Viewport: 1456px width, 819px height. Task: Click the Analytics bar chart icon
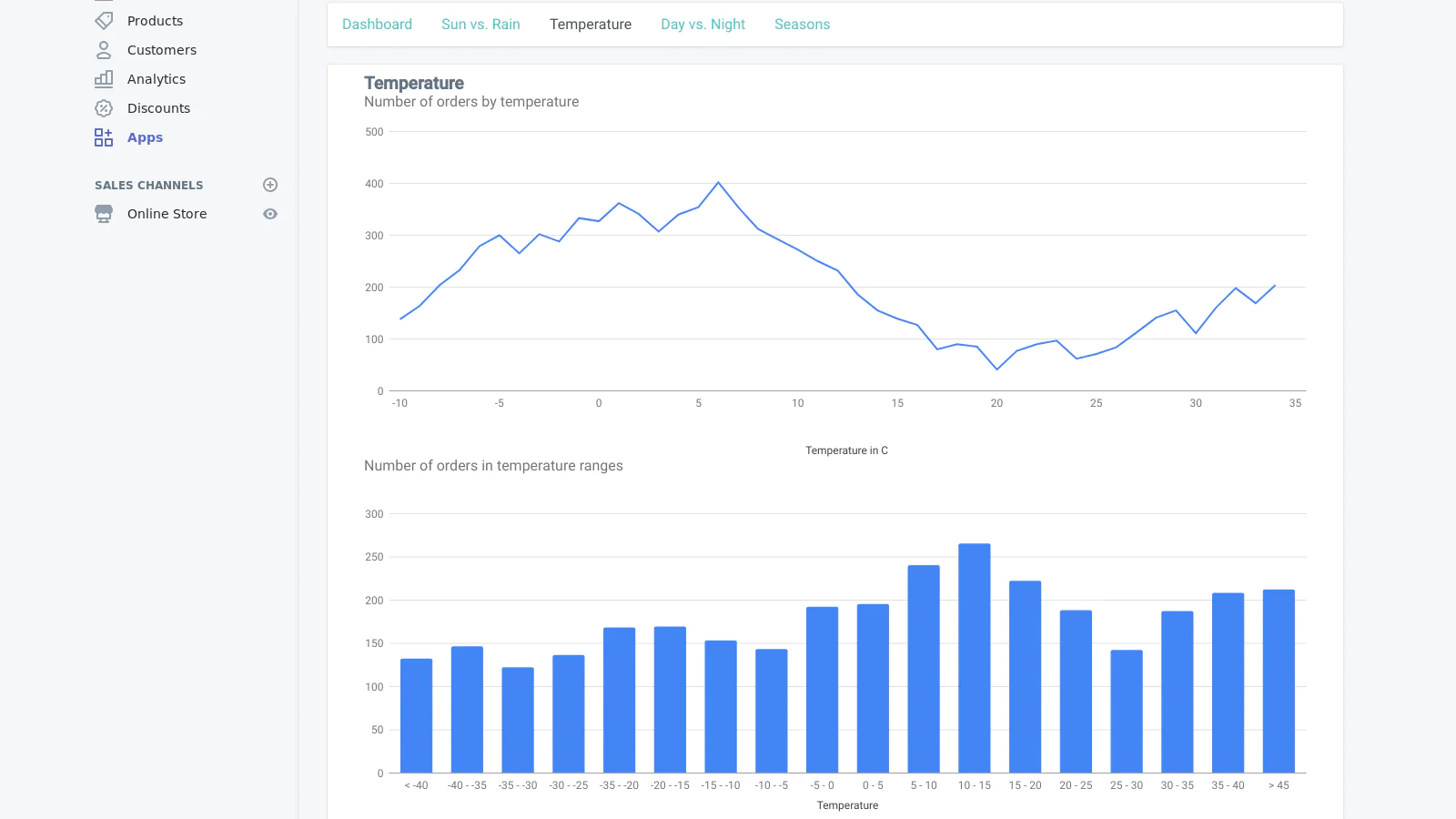[x=104, y=79]
